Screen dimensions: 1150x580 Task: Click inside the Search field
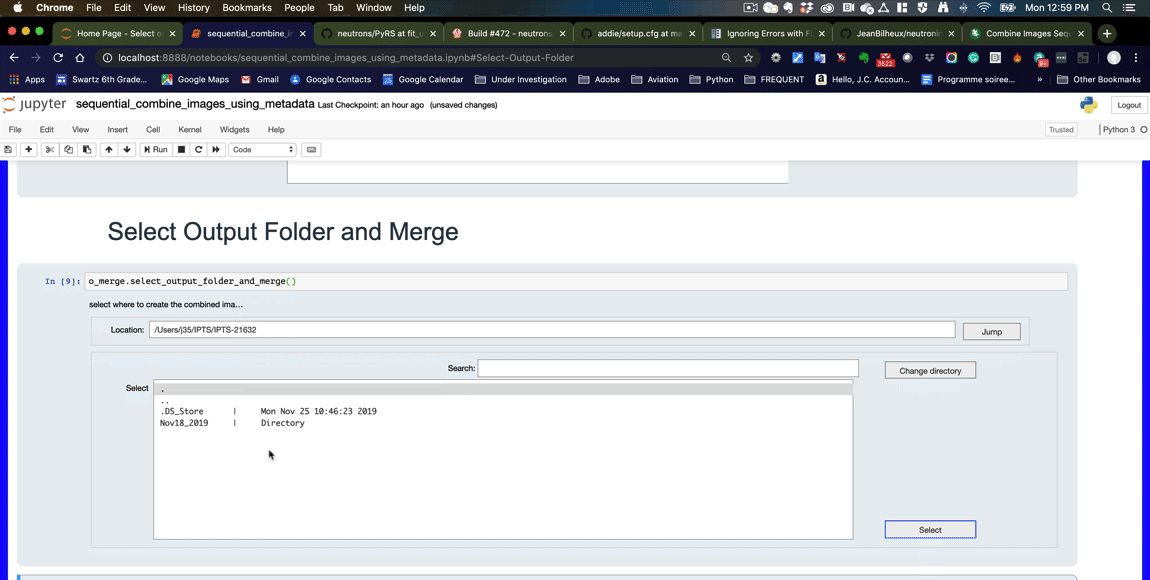pos(668,368)
